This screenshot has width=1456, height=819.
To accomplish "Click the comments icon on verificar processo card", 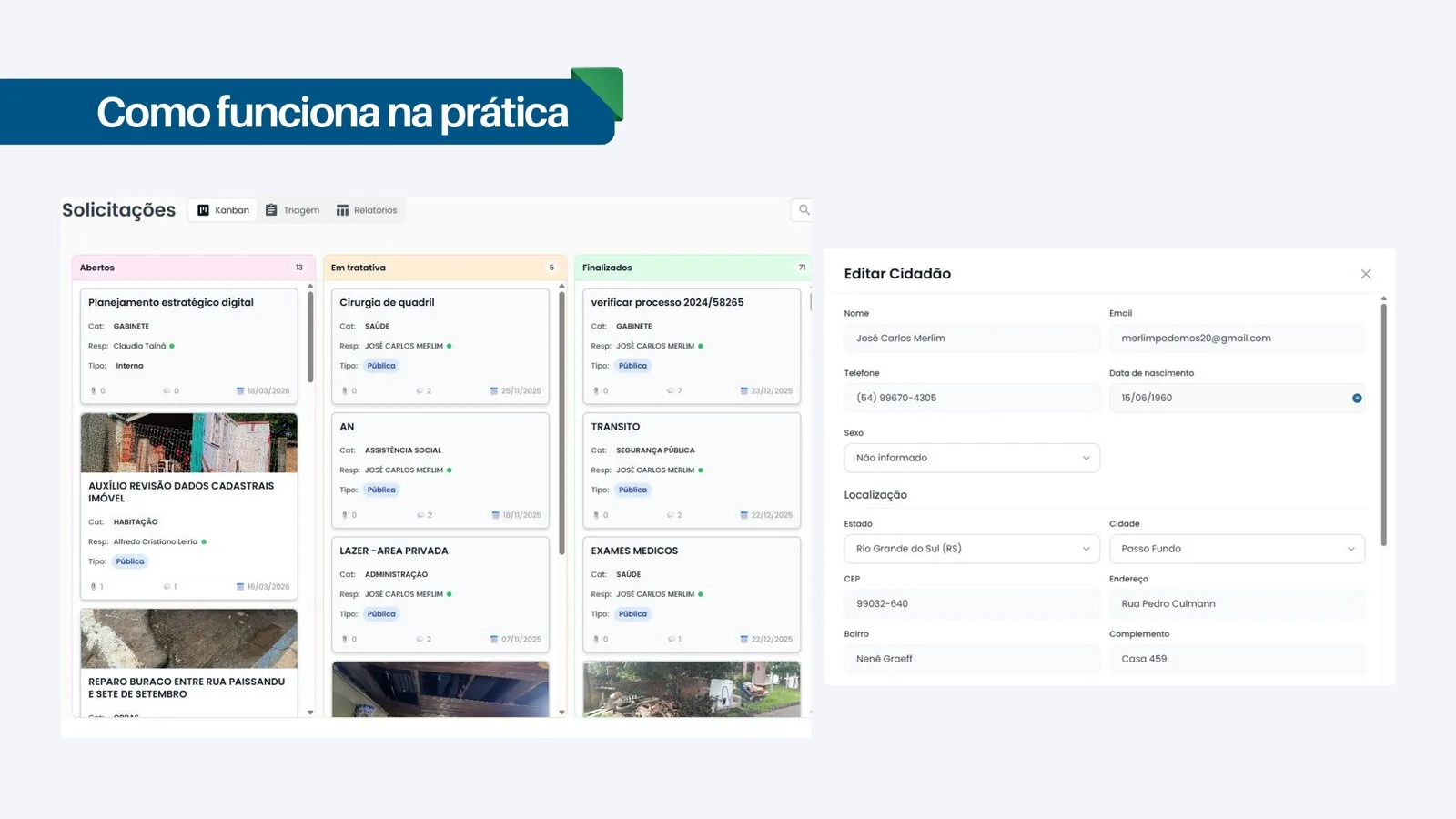I will click(x=671, y=391).
